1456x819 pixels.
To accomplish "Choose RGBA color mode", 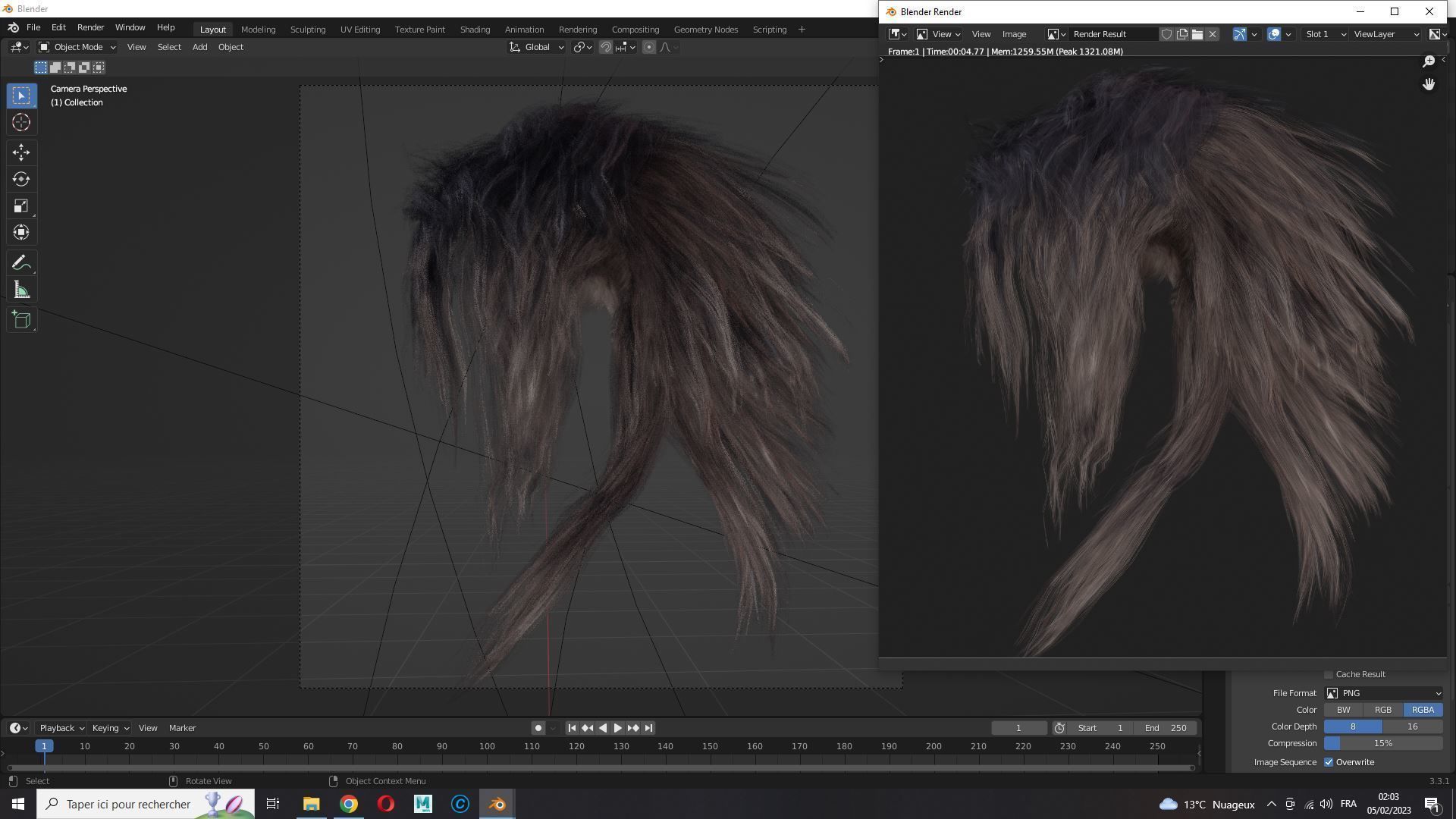I will tap(1423, 710).
